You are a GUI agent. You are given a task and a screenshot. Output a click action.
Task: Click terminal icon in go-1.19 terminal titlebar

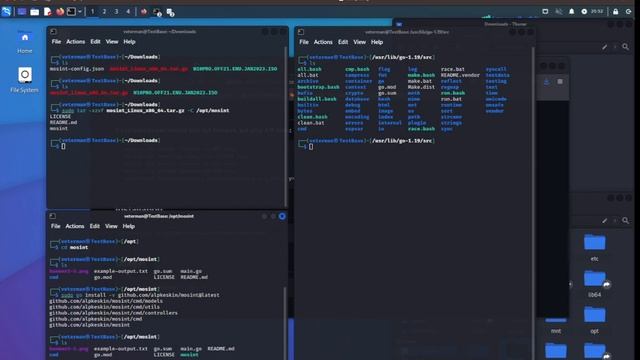[x=301, y=32]
